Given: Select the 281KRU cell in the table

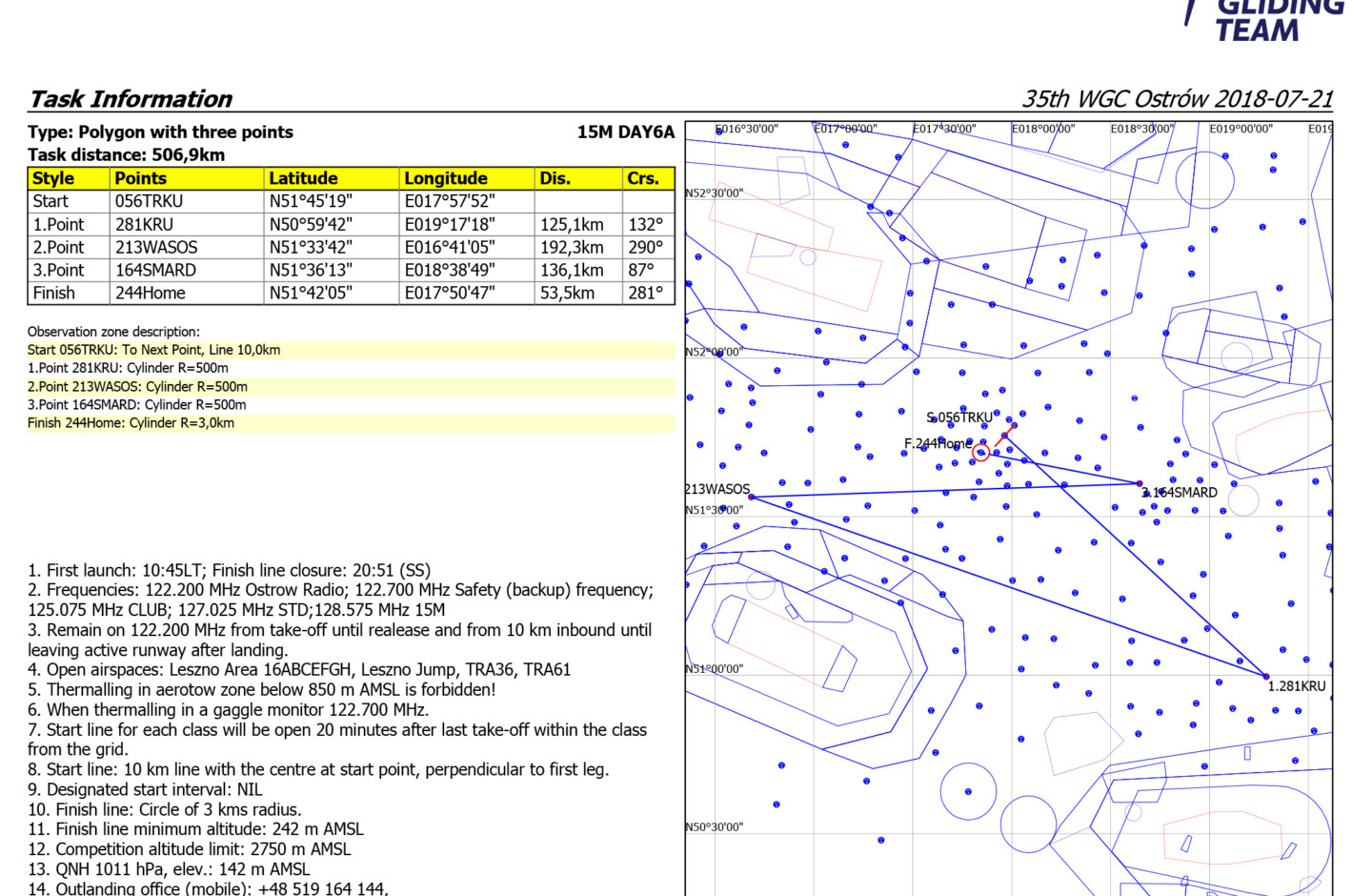Looking at the screenshot, I should pos(144,224).
